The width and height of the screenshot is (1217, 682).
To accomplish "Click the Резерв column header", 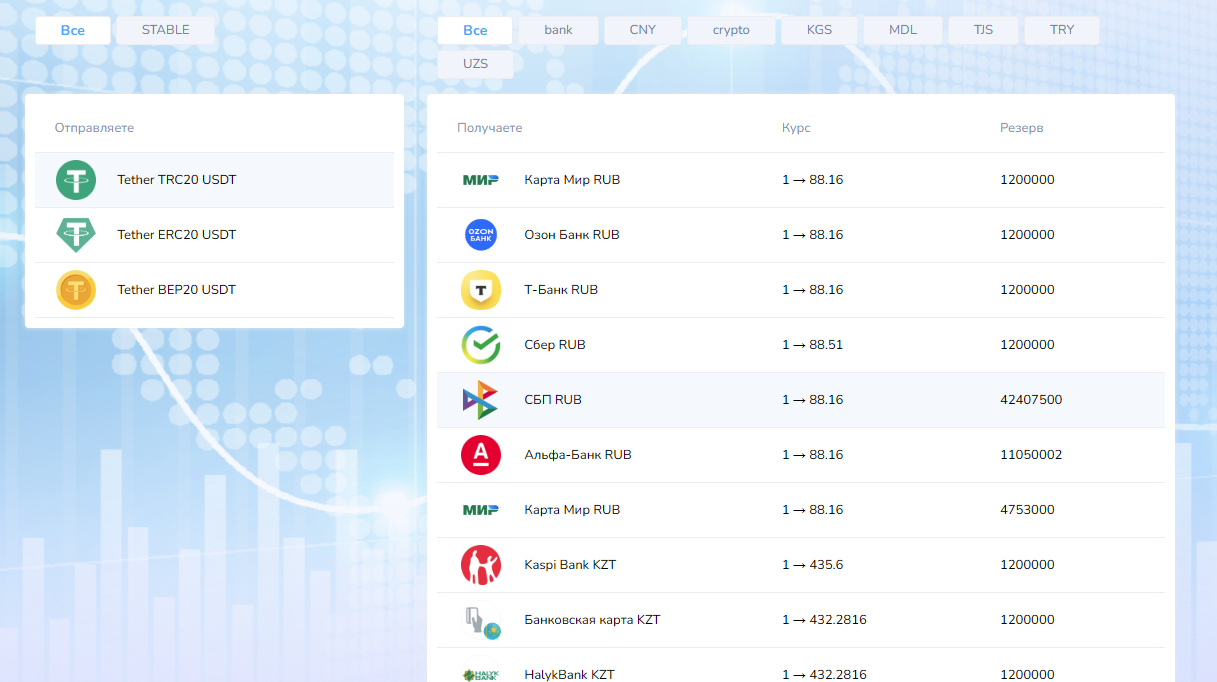I will pyautogui.click(x=1021, y=128).
